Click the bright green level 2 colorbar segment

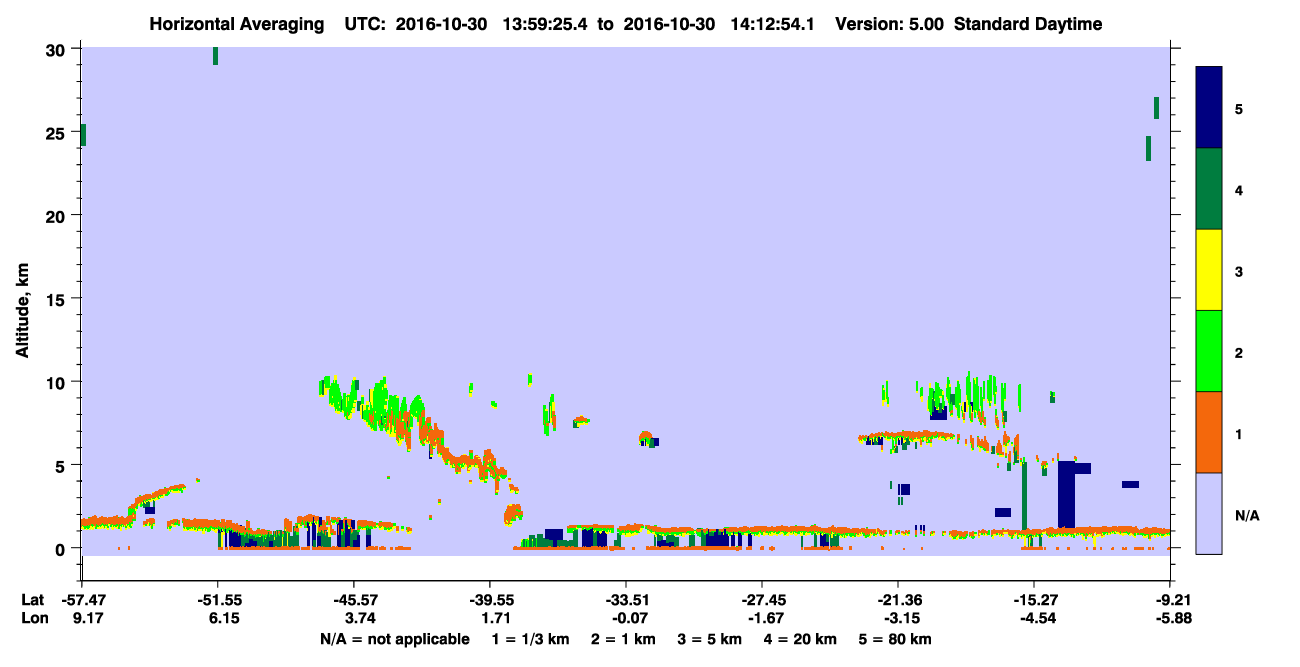click(x=1209, y=351)
